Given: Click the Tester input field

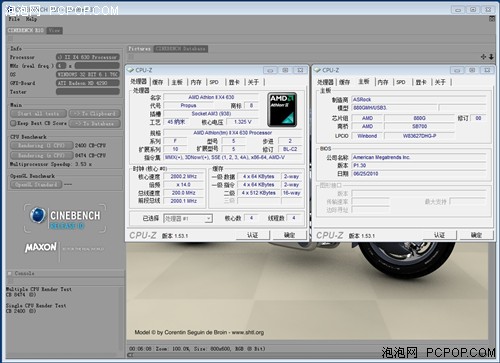Looking at the screenshot, I should 88,92.
